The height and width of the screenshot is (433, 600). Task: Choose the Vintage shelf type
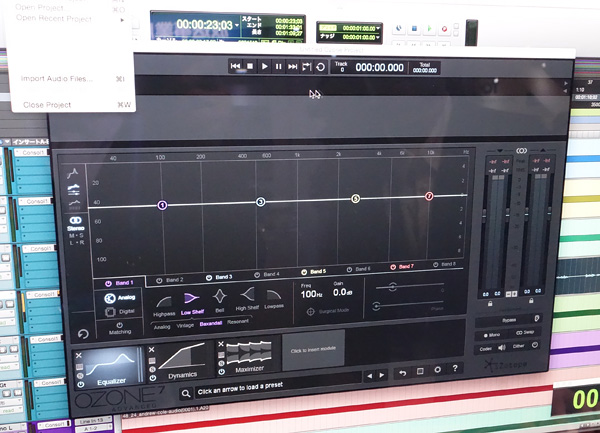click(x=185, y=326)
